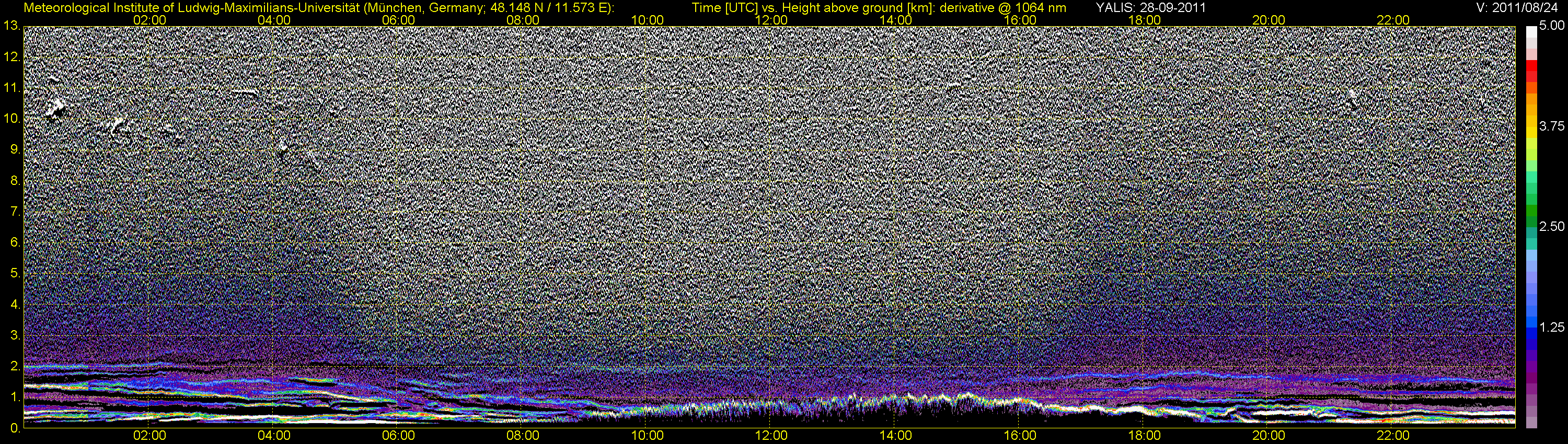The height and width of the screenshot is (444, 1568).
Task: Click 18:00 on the top time axis
Action: pyautogui.click(x=1144, y=20)
